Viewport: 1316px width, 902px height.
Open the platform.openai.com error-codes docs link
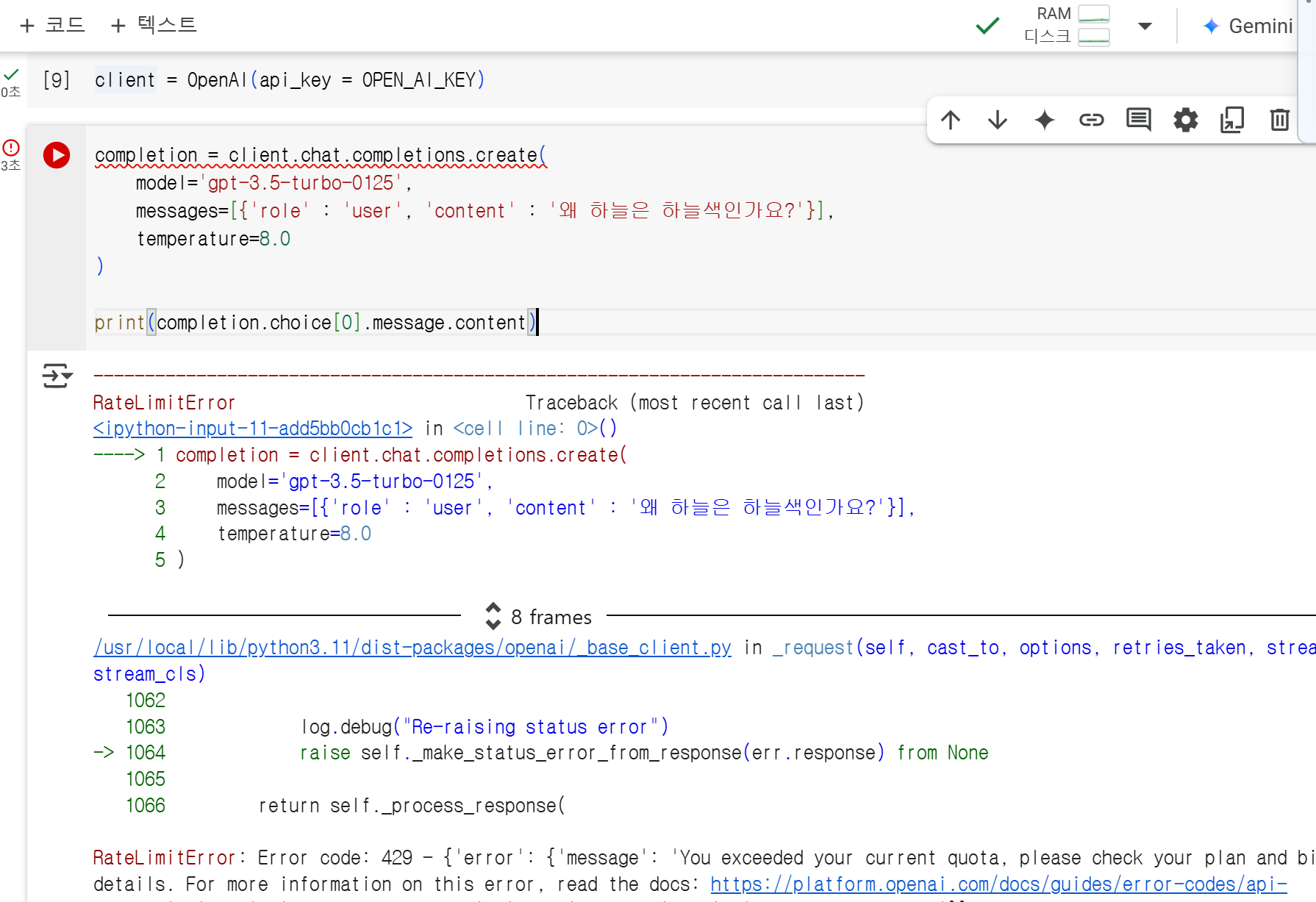pos(999,884)
